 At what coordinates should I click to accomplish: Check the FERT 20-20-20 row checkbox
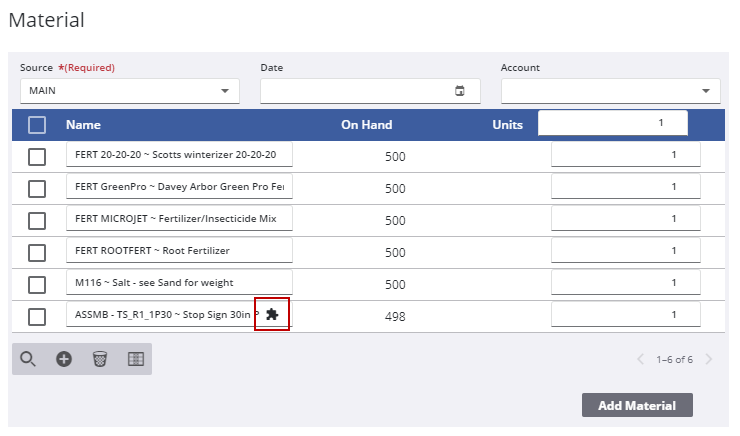pyautogui.click(x=37, y=156)
